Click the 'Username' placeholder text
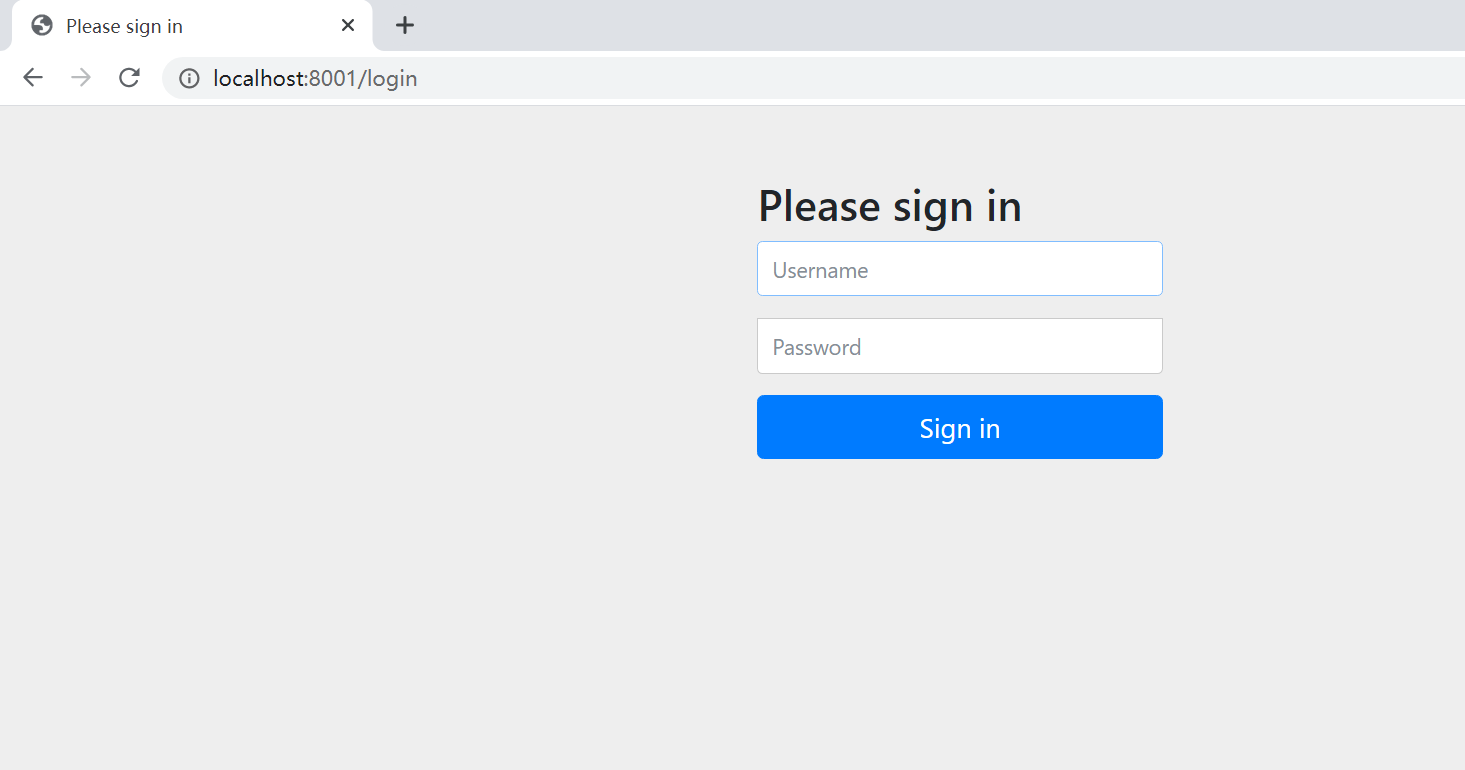This screenshot has width=1465, height=770. click(820, 270)
